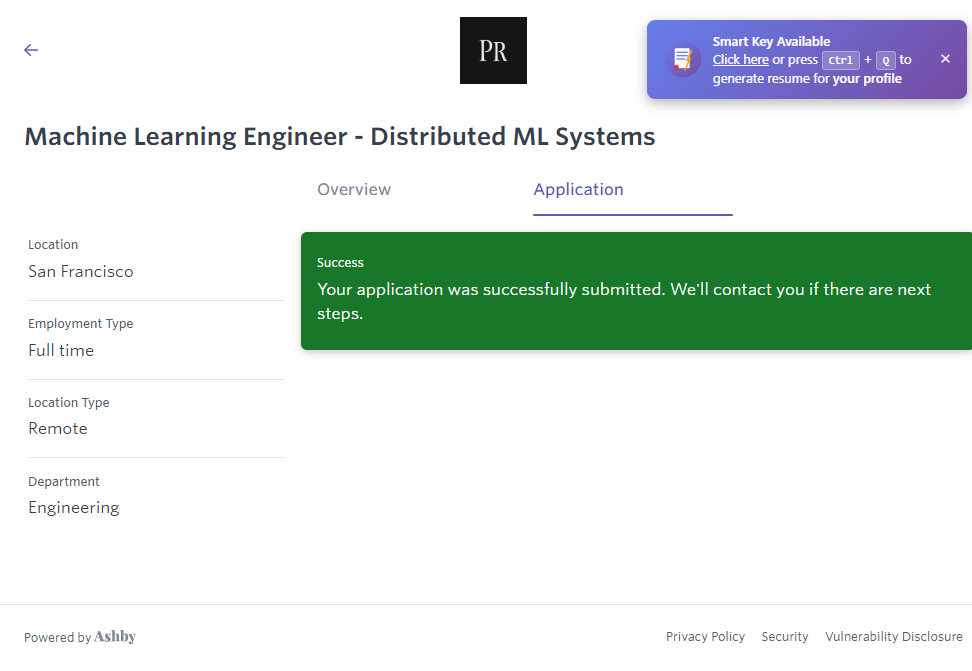The height and width of the screenshot is (671, 972).
Task: Dismiss the Smart Key Available notification
Action: click(945, 59)
